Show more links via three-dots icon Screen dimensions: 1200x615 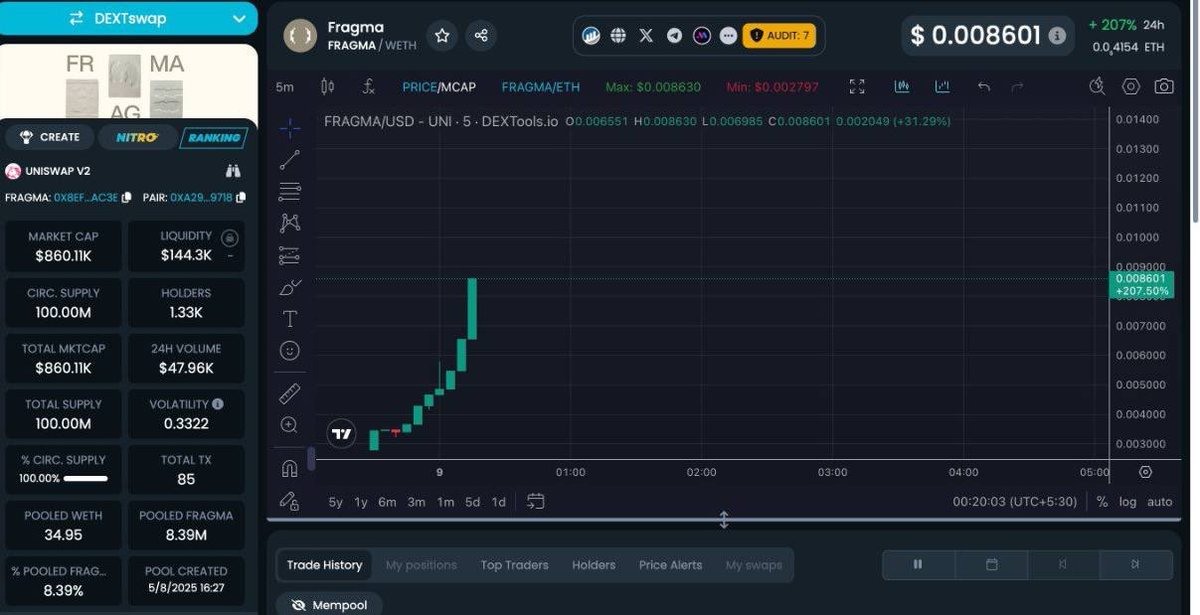(x=729, y=36)
